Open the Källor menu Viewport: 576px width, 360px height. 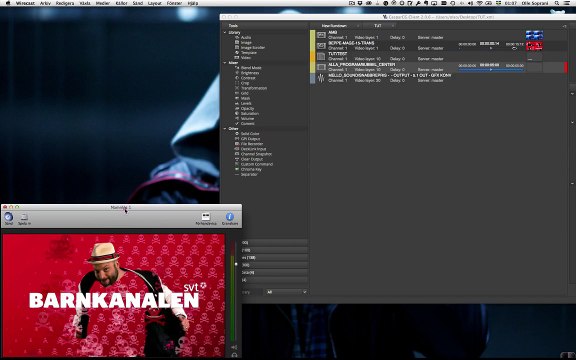[x=122, y=3]
